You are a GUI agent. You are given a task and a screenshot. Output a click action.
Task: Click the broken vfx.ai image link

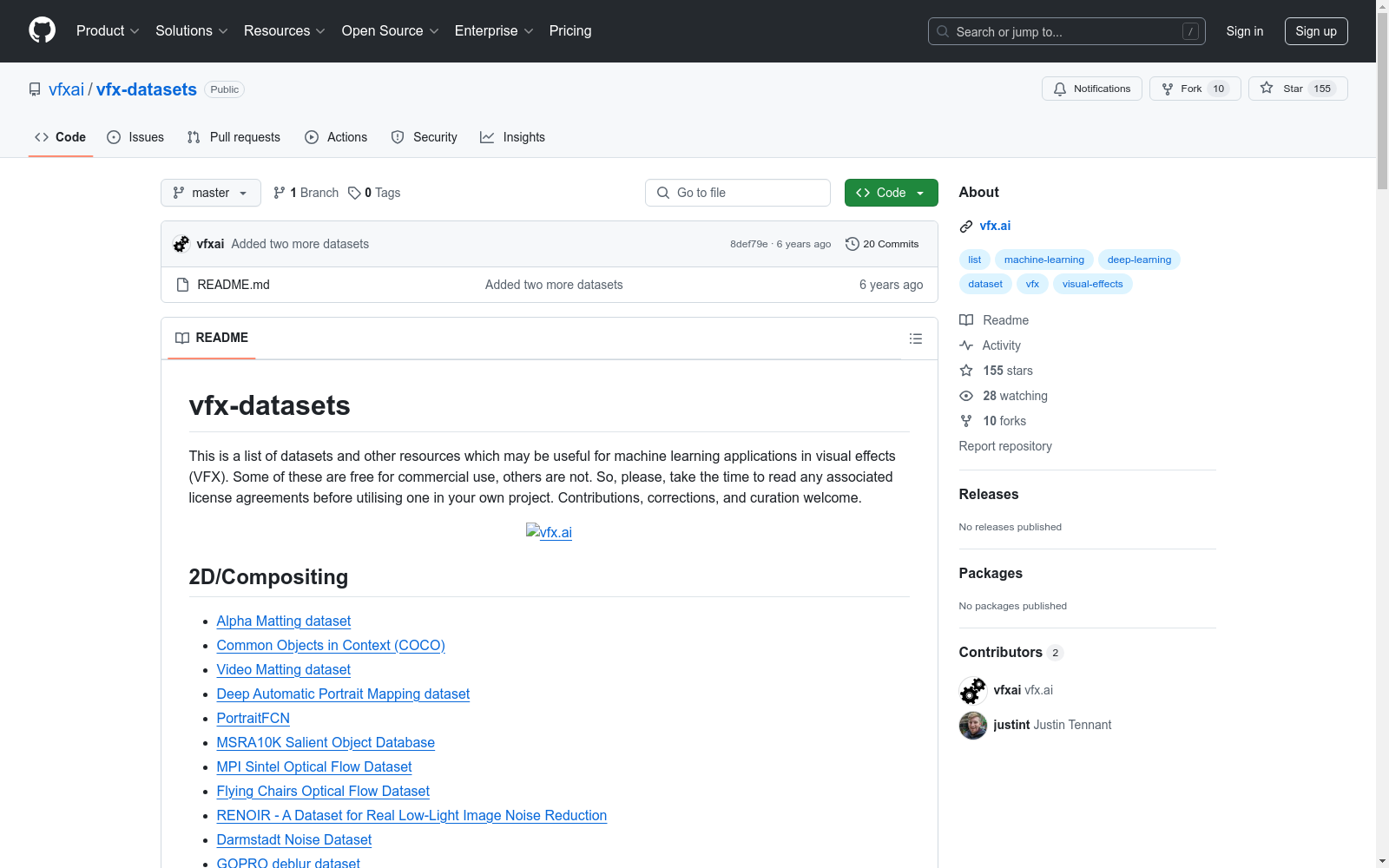click(x=549, y=532)
